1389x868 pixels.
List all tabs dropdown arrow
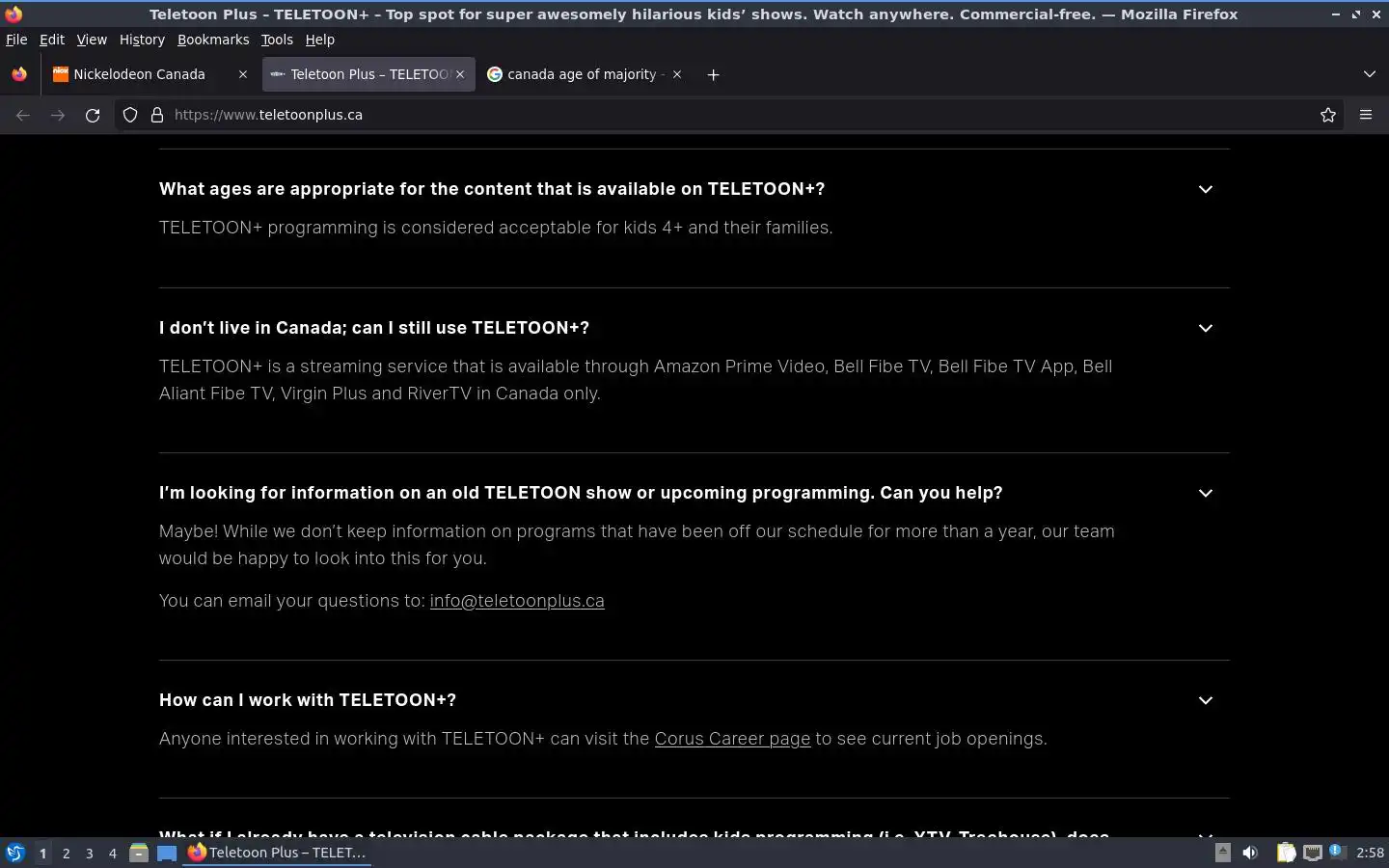tap(1370, 74)
